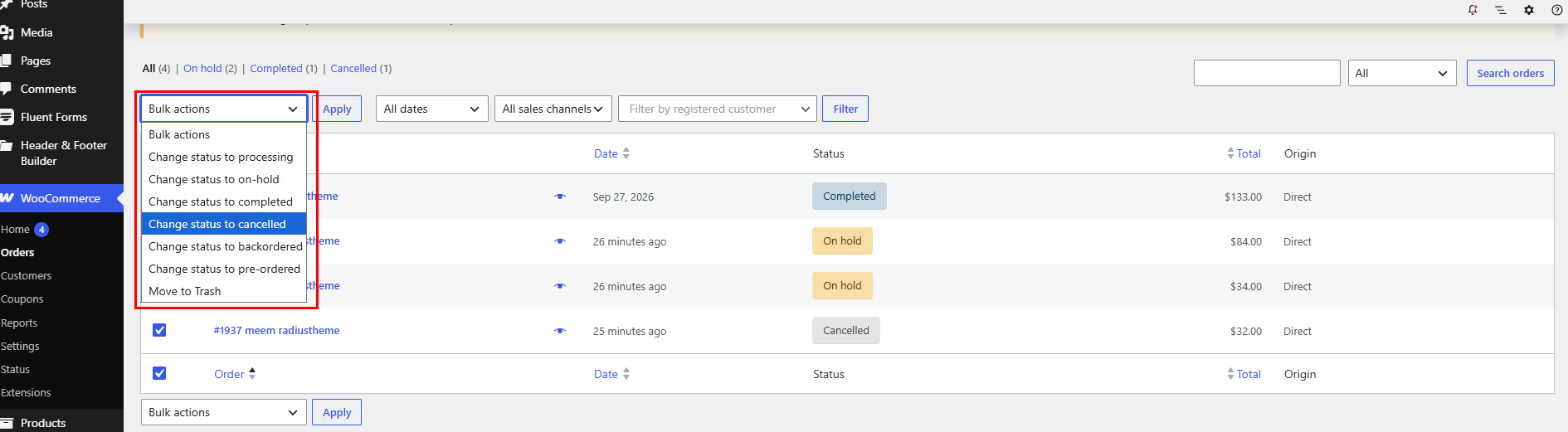The height and width of the screenshot is (432, 1568).
Task: Open the bottom Bulk actions dropdown
Action: (224, 412)
